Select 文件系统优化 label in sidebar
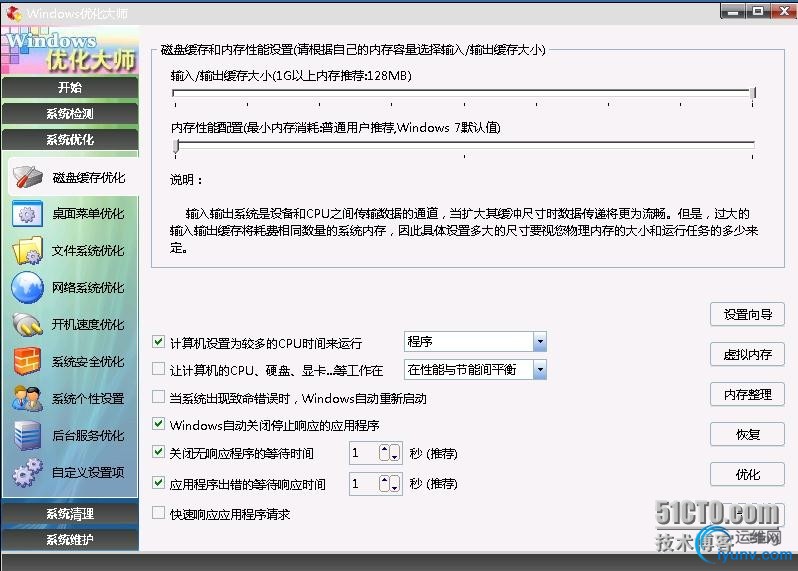Screen dimensions: 798x571 [89, 250]
